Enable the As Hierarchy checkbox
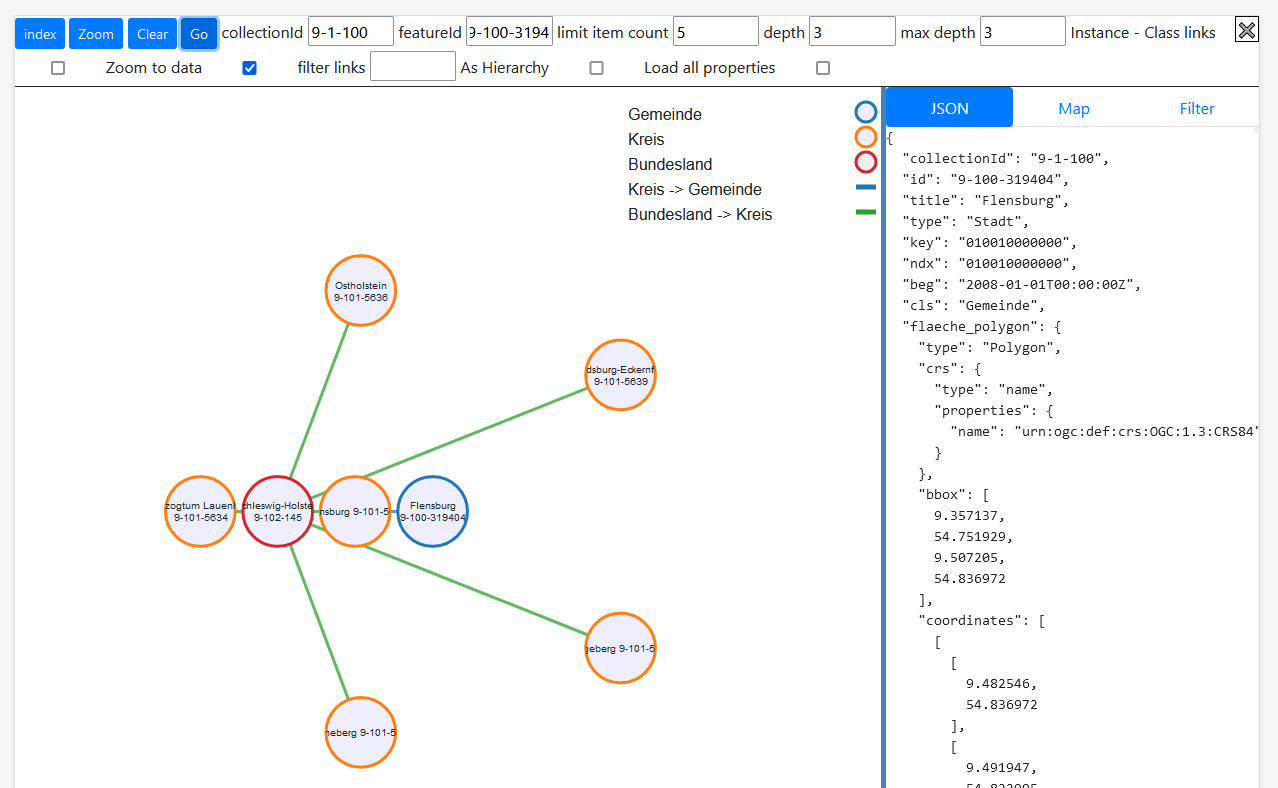The height and width of the screenshot is (788, 1278). coord(596,68)
